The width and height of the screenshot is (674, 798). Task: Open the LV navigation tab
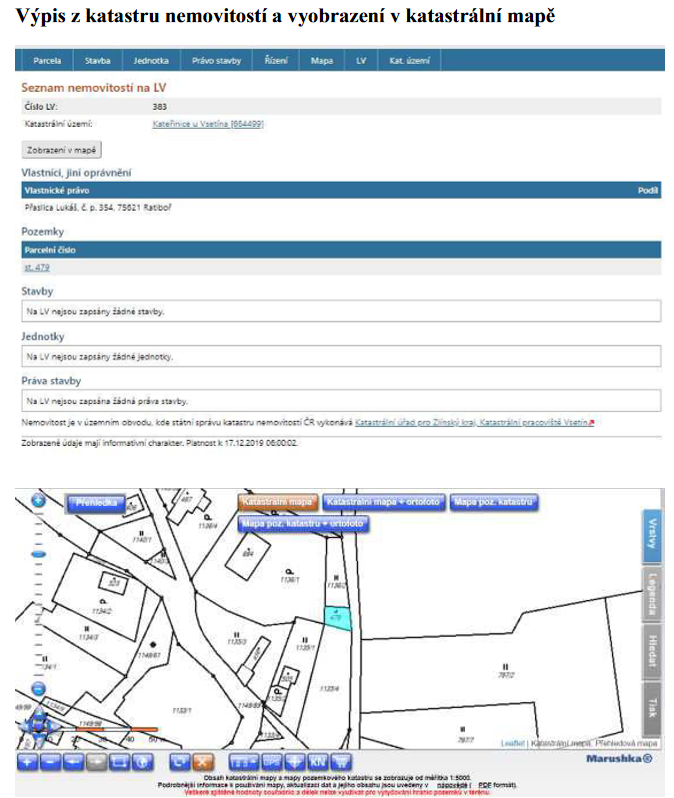pos(361,61)
